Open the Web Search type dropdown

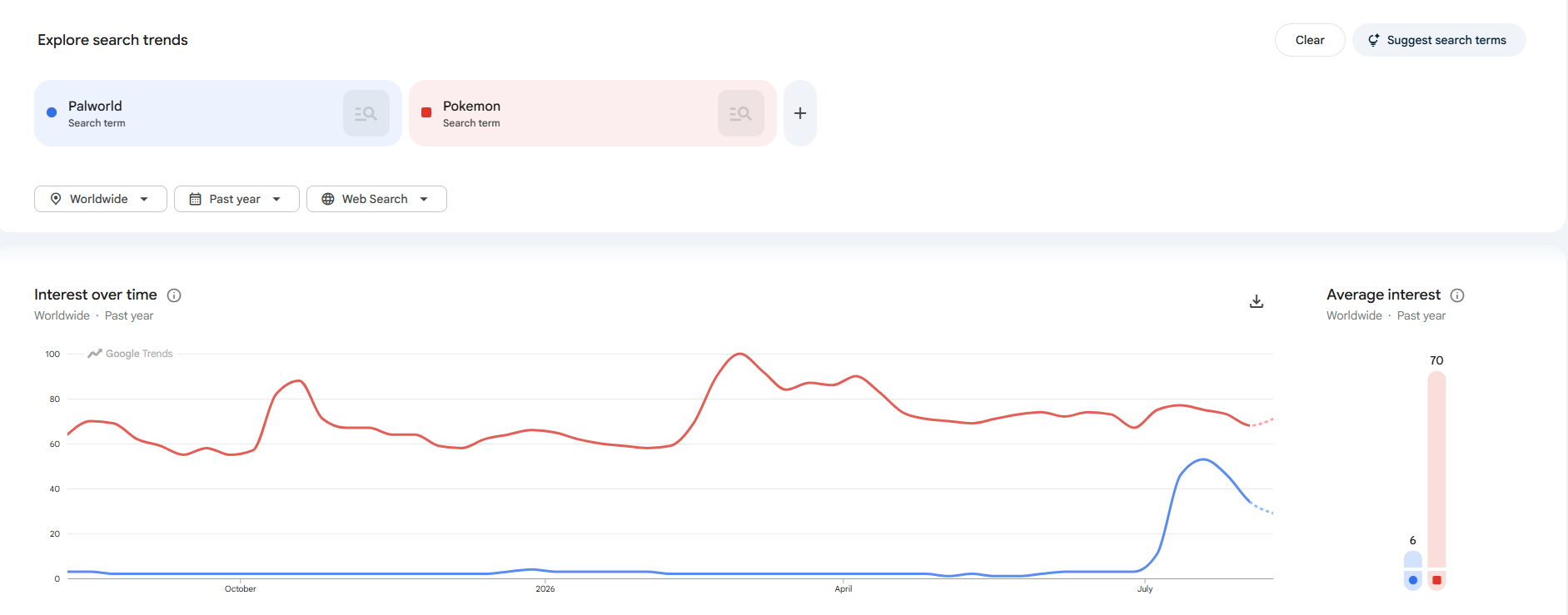[376, 199]
